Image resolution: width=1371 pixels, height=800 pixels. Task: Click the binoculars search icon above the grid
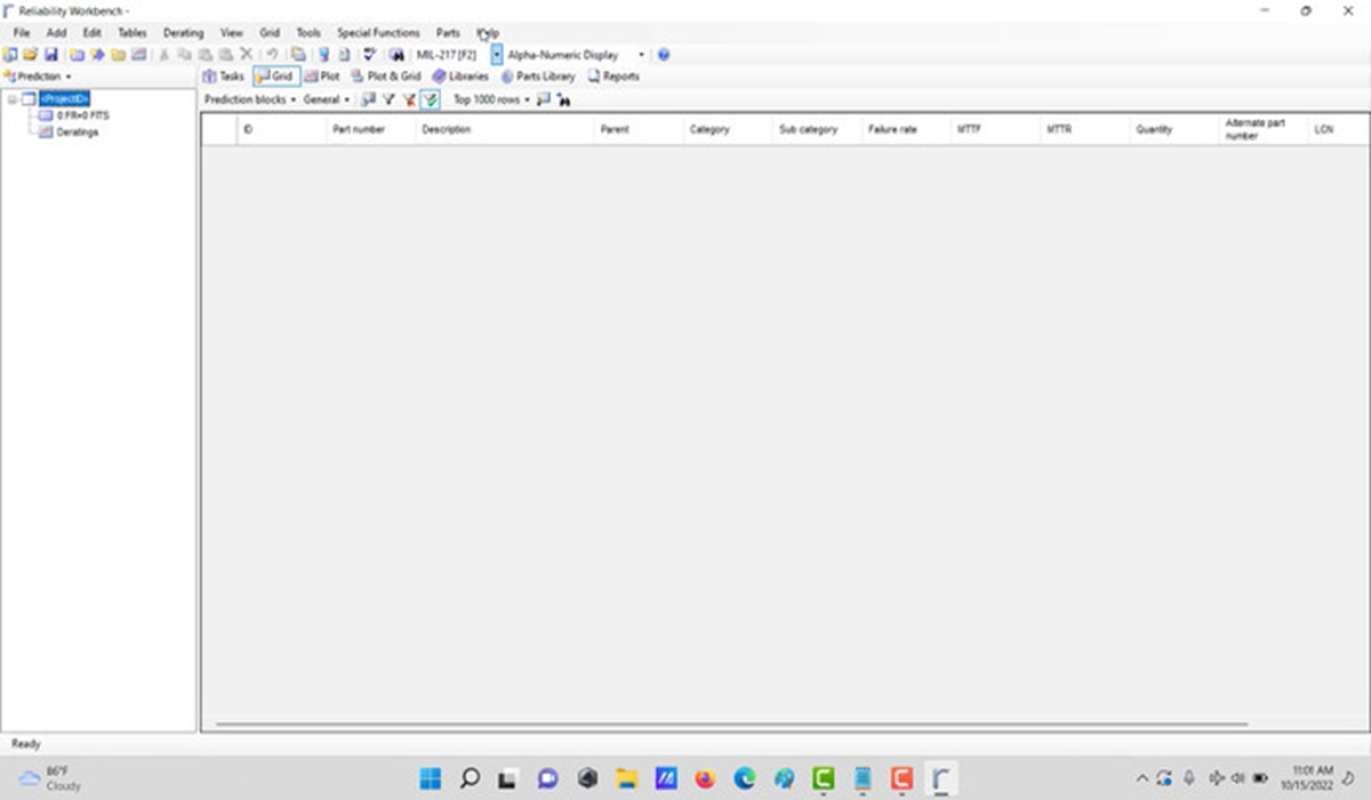point(563,100)
